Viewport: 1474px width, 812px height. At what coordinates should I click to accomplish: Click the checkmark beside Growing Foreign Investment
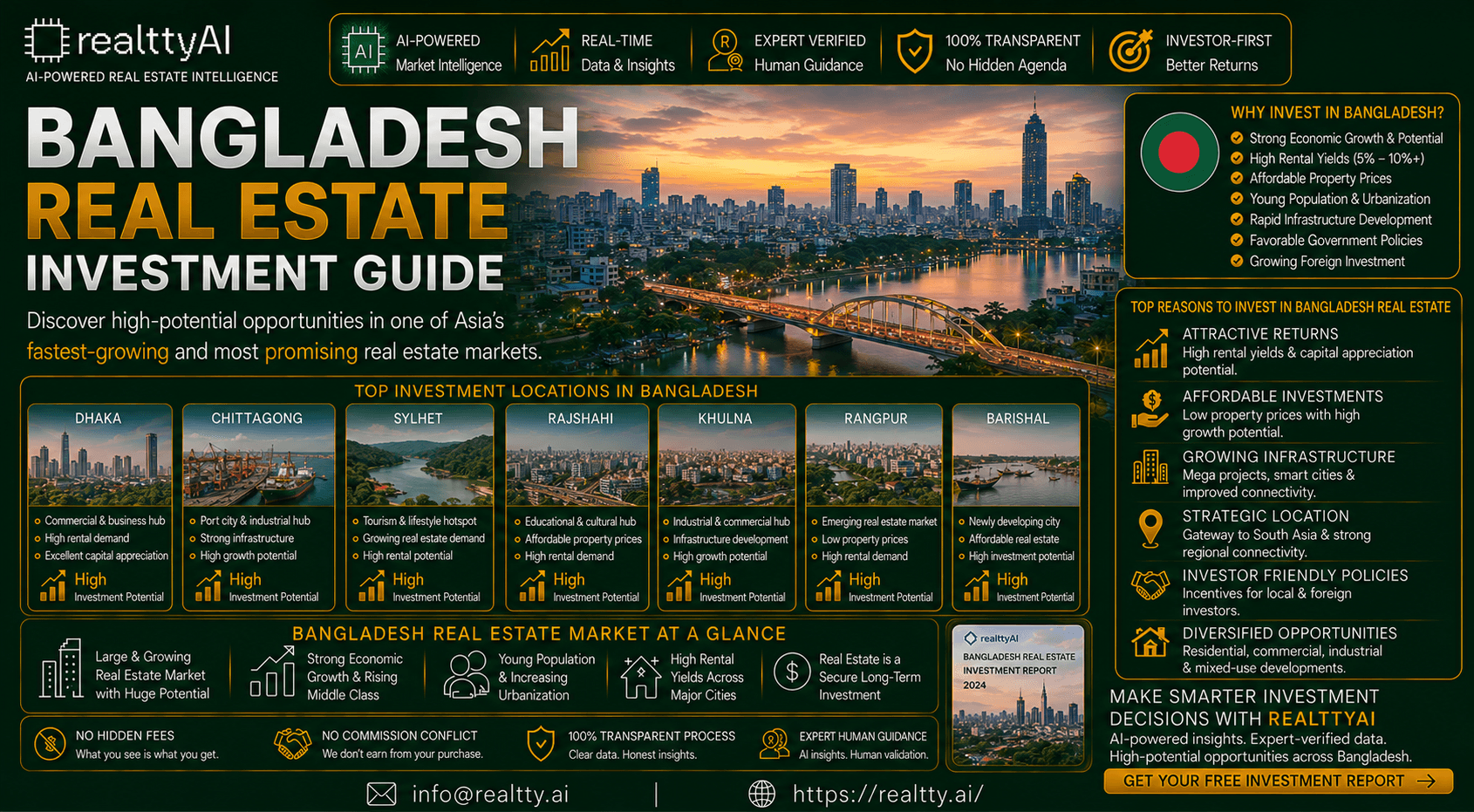1237,261
